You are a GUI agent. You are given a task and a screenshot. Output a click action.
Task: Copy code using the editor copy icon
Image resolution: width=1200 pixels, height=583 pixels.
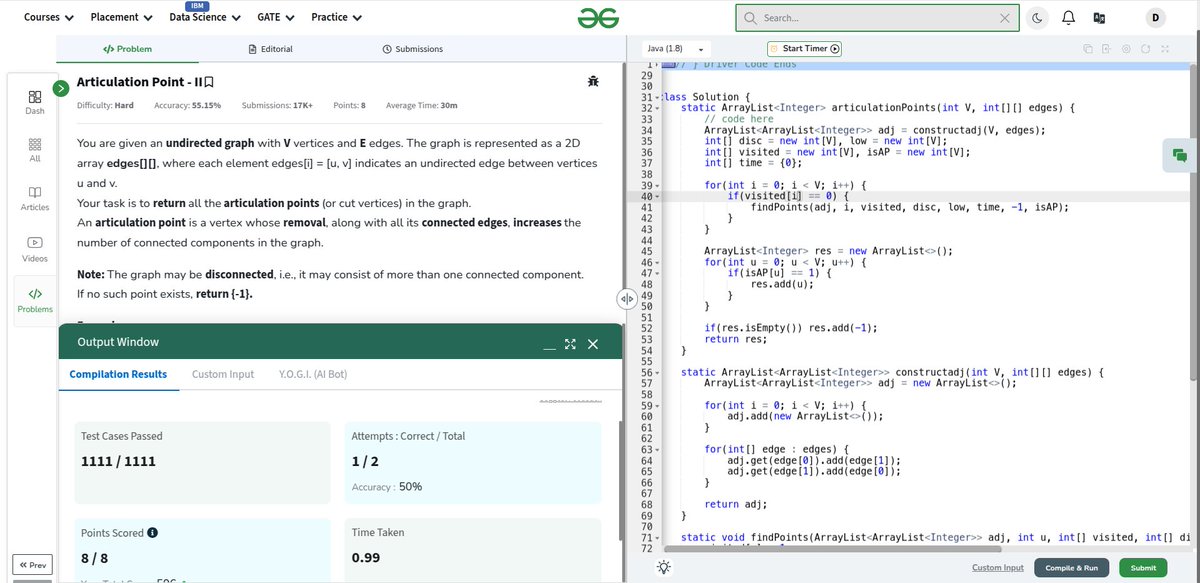coord(1088,48)
